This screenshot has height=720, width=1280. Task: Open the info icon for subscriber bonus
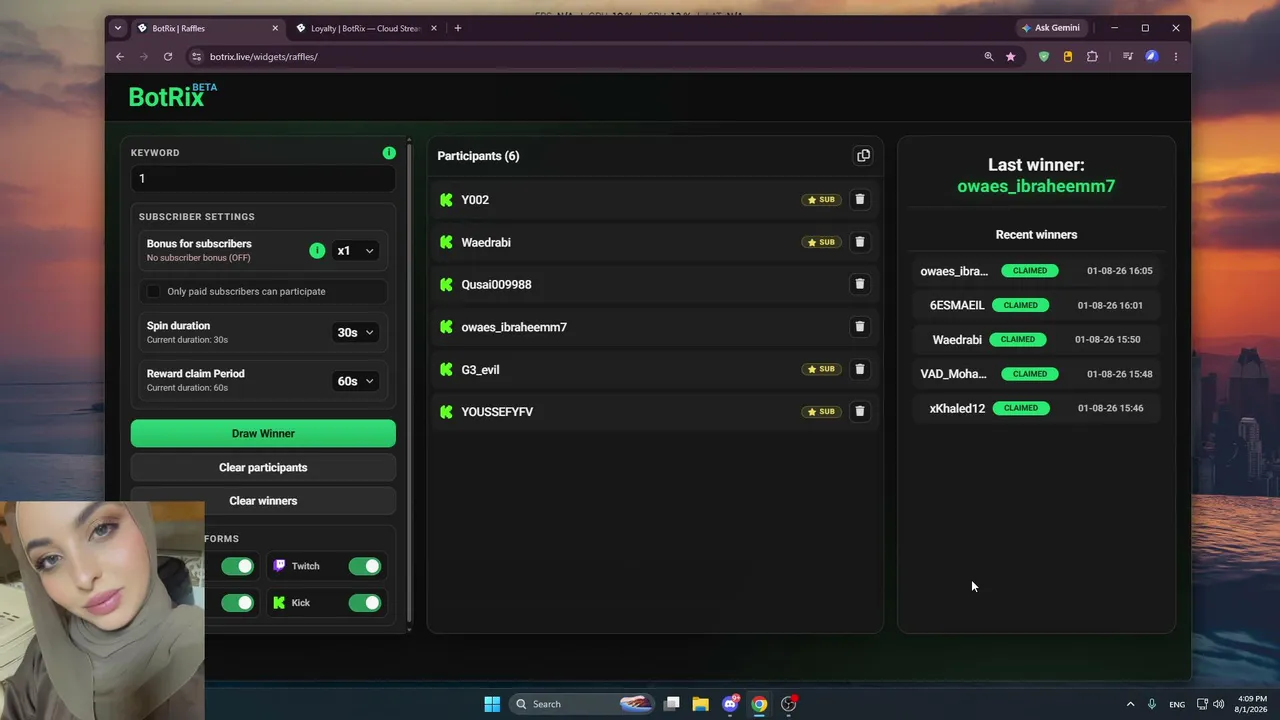tap(317, 251)
